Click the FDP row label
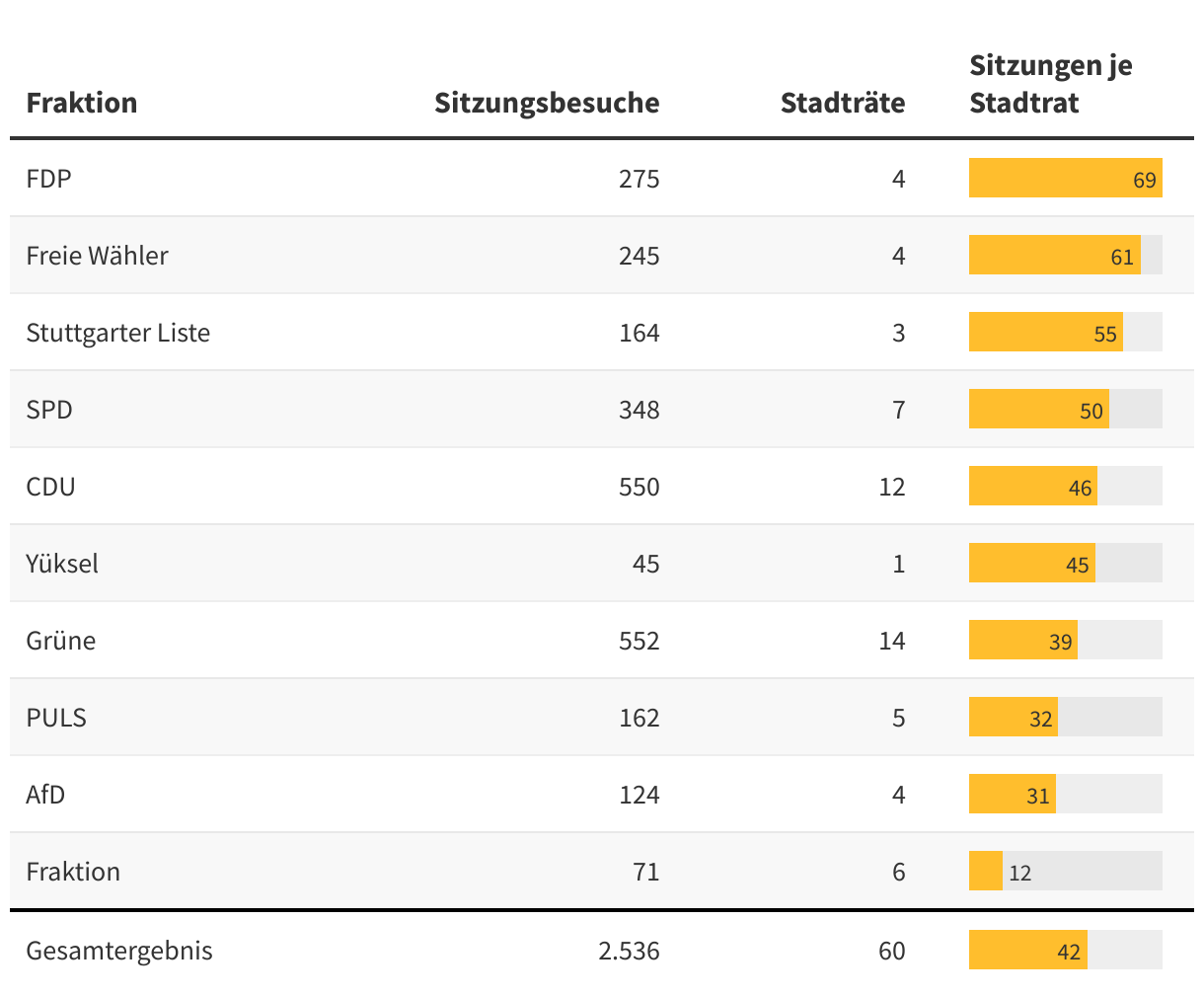This screenshot has width=1204, height=997. pos(49,179)
